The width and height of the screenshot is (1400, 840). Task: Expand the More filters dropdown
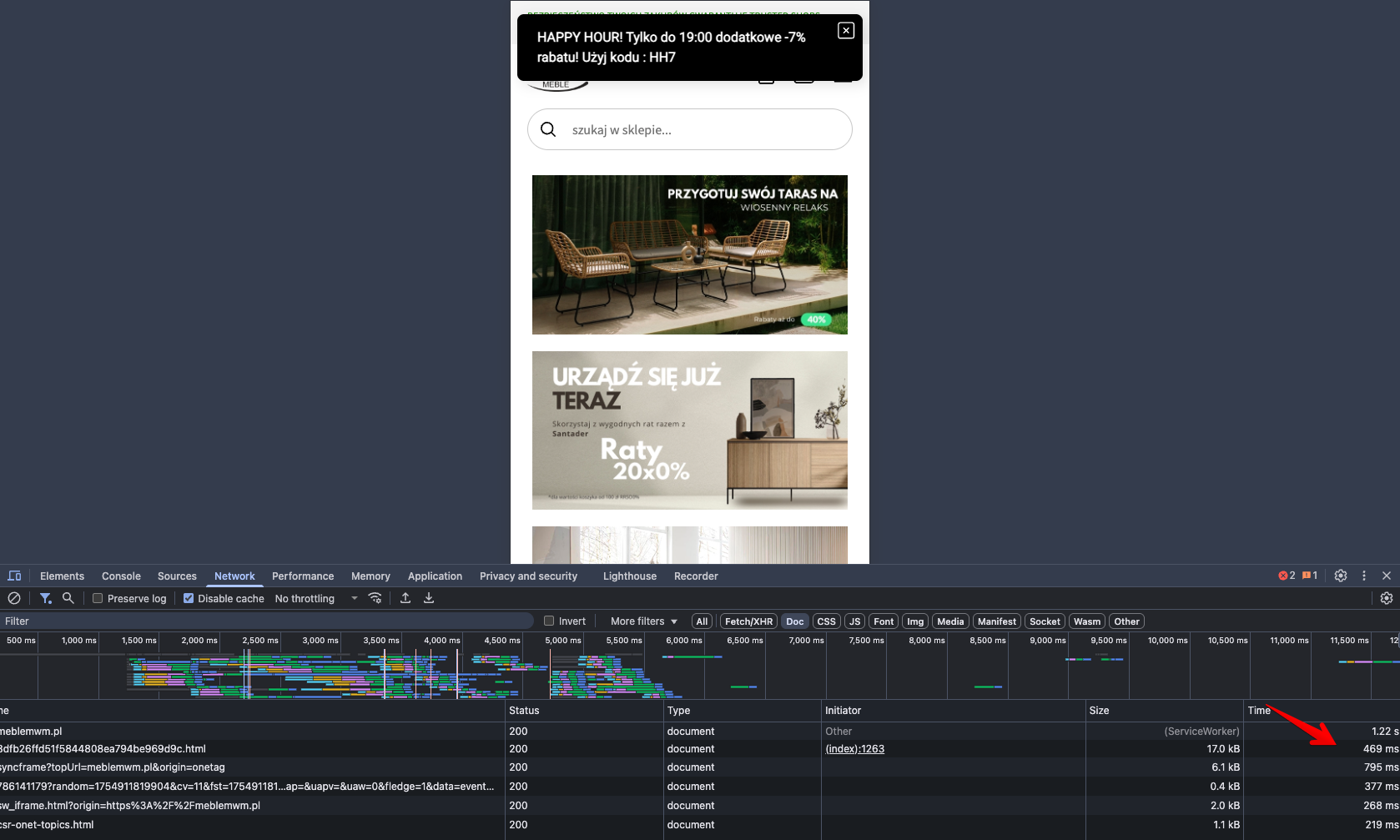pyautogui.click(x=643, y=621)
